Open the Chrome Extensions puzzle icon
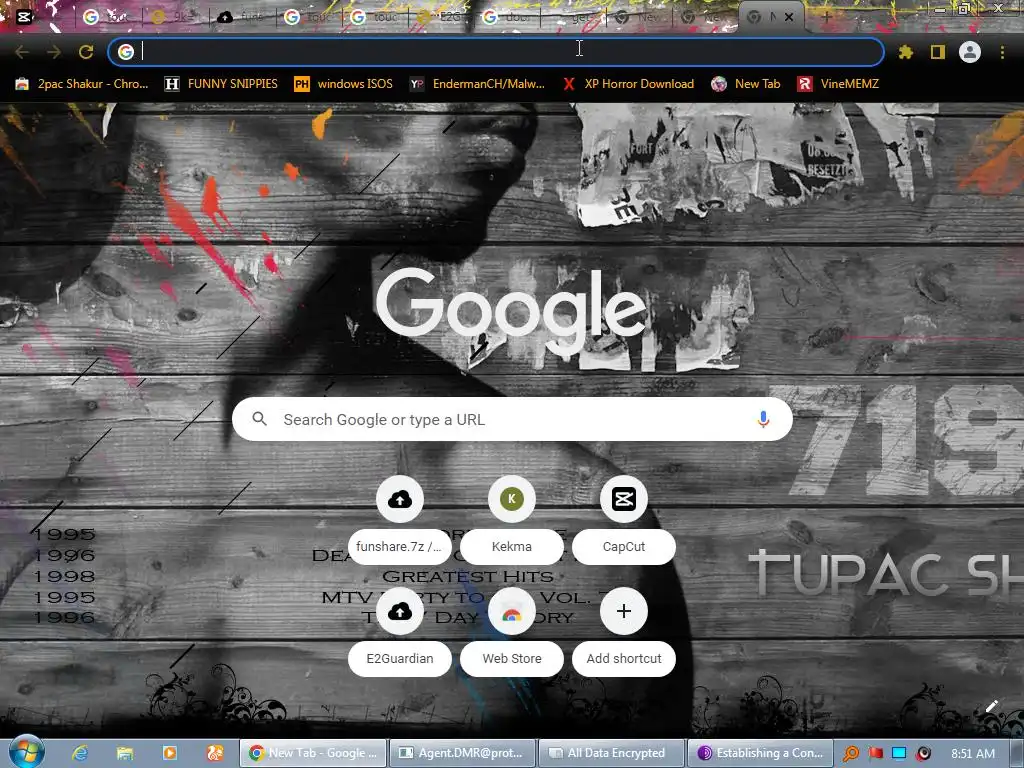 point(906,52)
